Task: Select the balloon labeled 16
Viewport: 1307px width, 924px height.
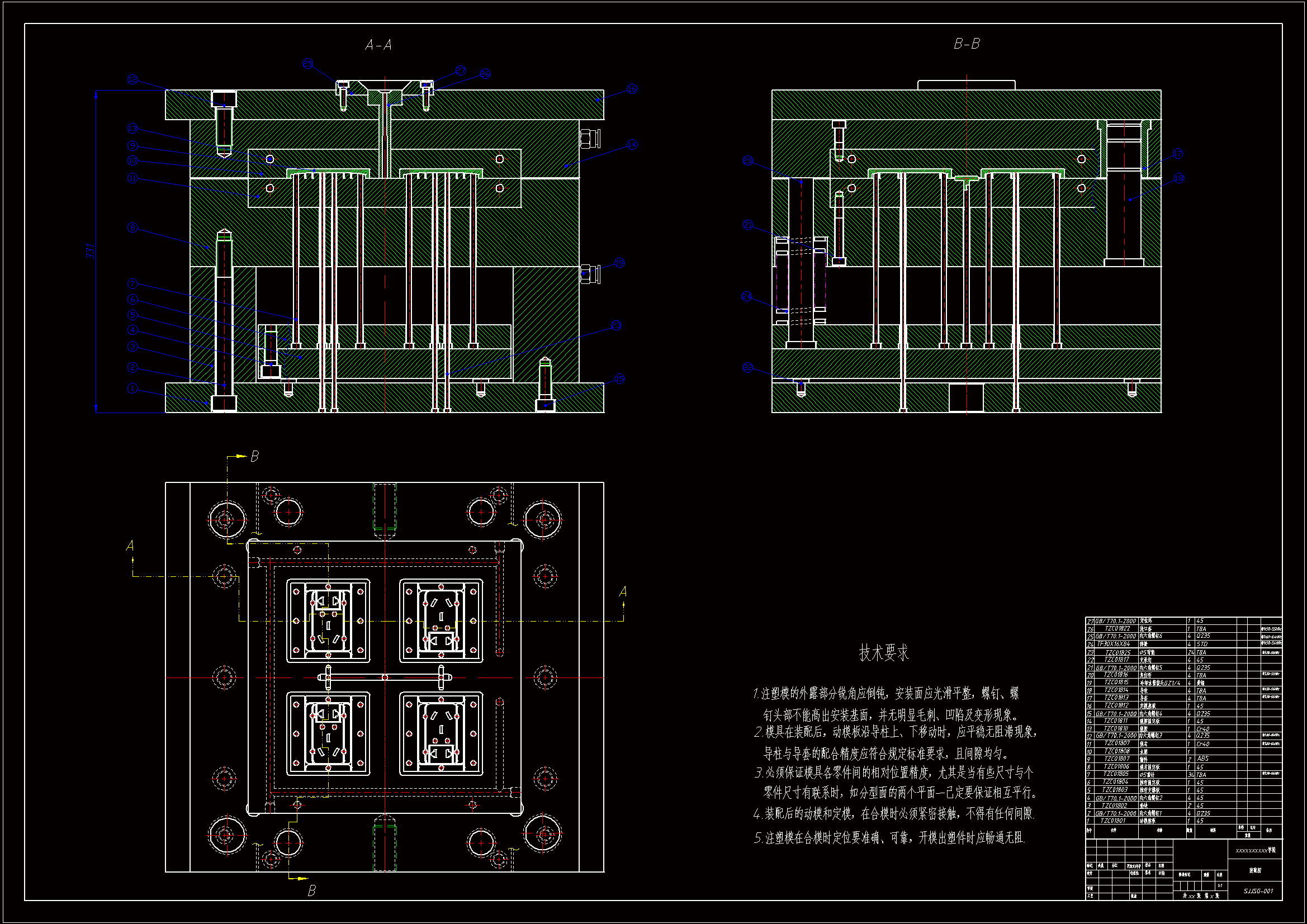Action: click(632, 89)
